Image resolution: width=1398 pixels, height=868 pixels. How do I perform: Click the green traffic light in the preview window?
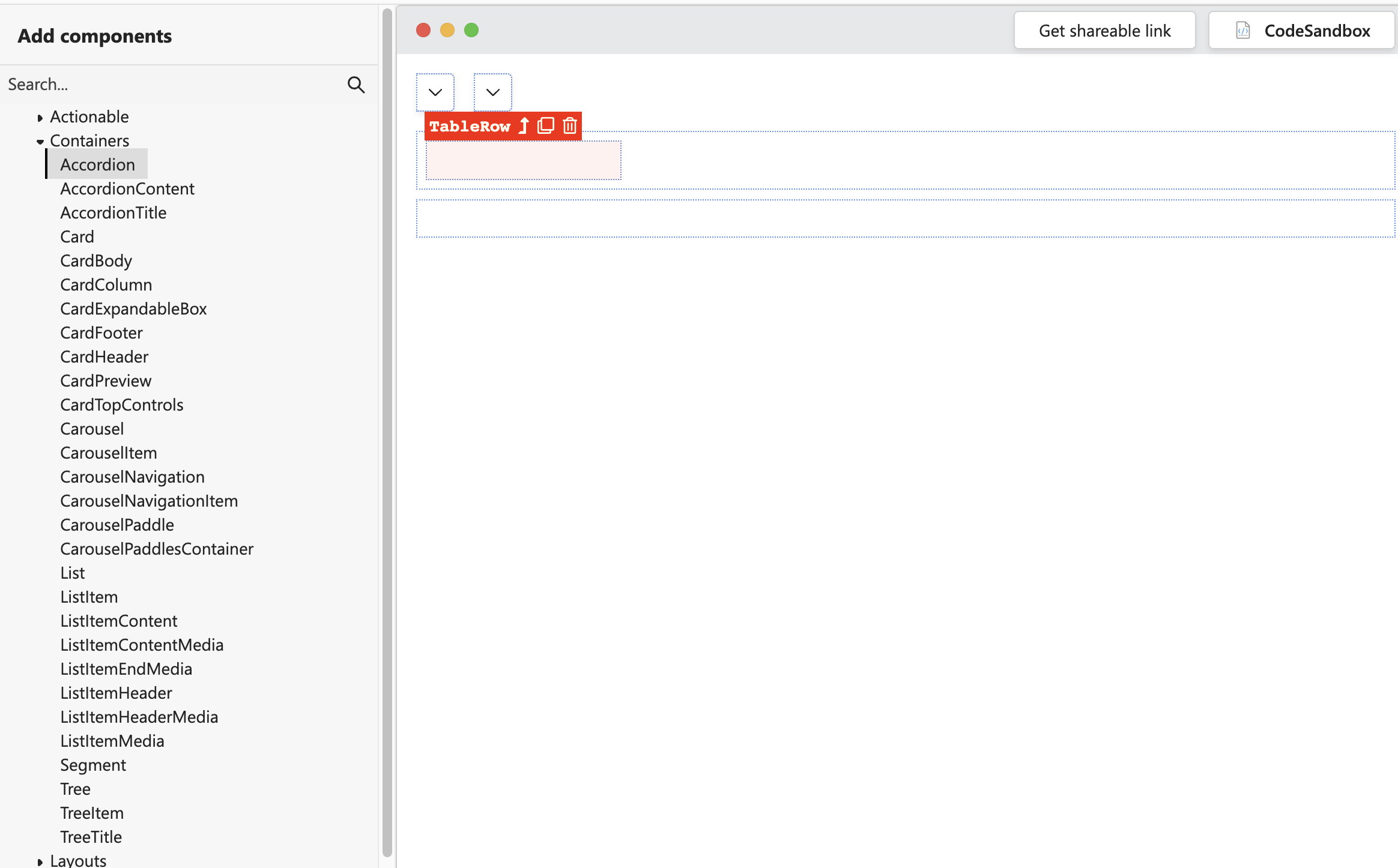point(471,29)
